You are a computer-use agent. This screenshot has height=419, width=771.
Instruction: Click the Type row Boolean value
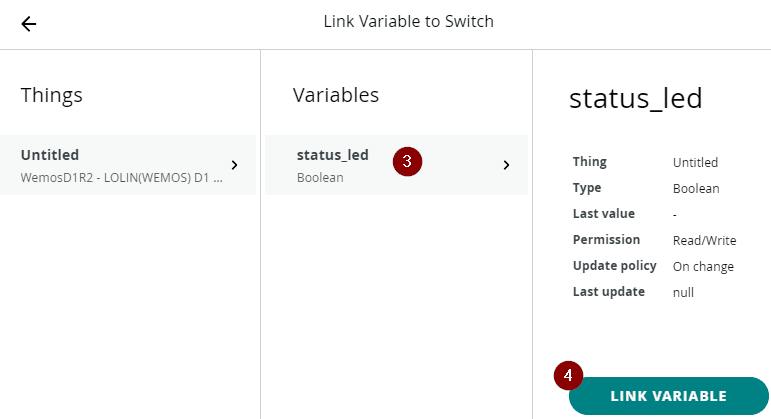coord(696,188)
